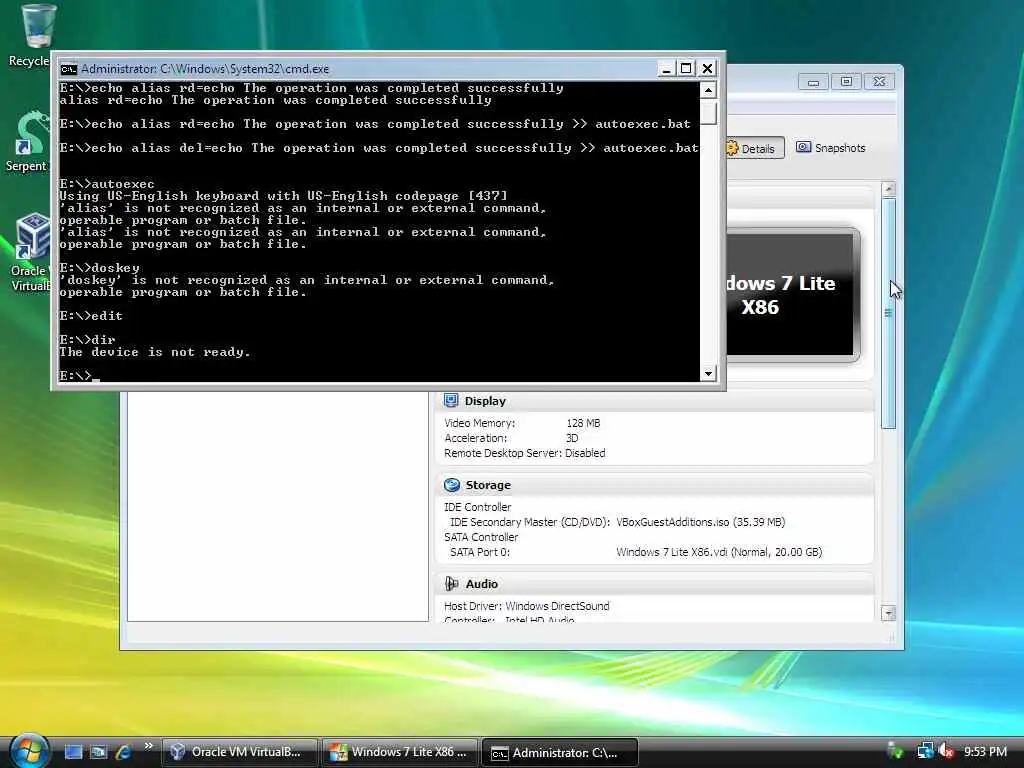This screenshot has width=1024, height=768.
Task: Click VirtualBox details scrollbar thumb
Action: coord(888,313)
